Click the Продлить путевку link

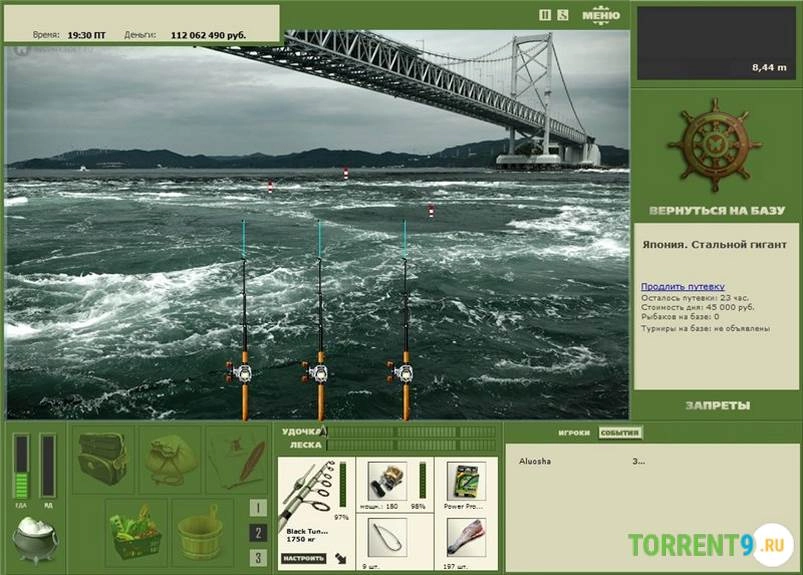tap(683, 287)
